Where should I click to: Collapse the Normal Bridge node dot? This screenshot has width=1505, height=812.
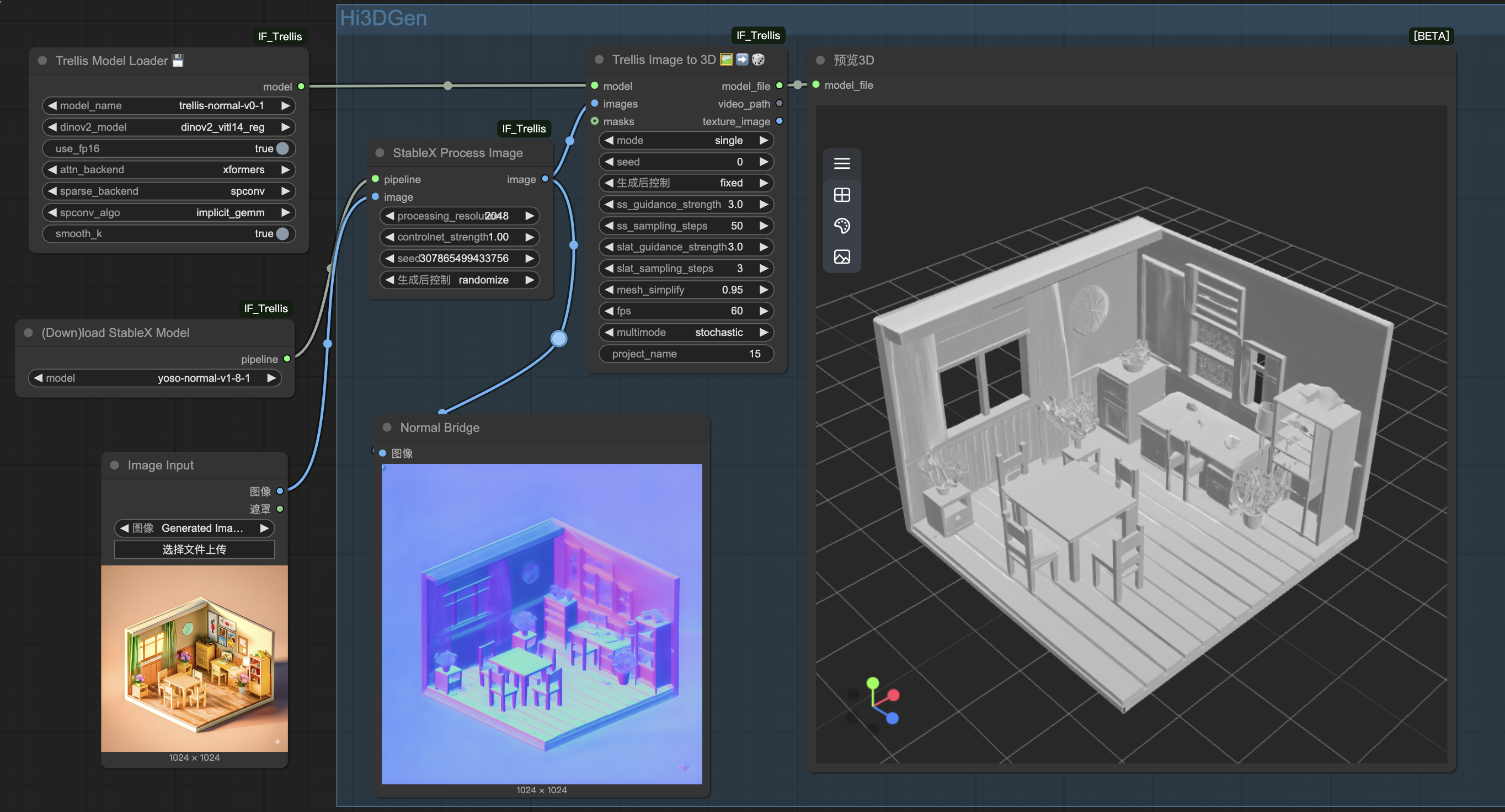click(386, 428)
